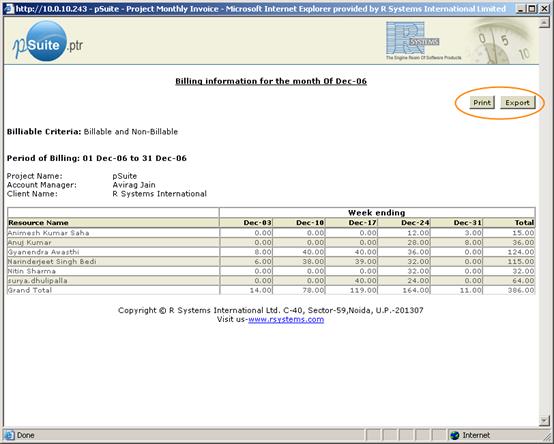Select the Dec-17 column header
Viewport: 554px width, 444px height.
[351, 223]
